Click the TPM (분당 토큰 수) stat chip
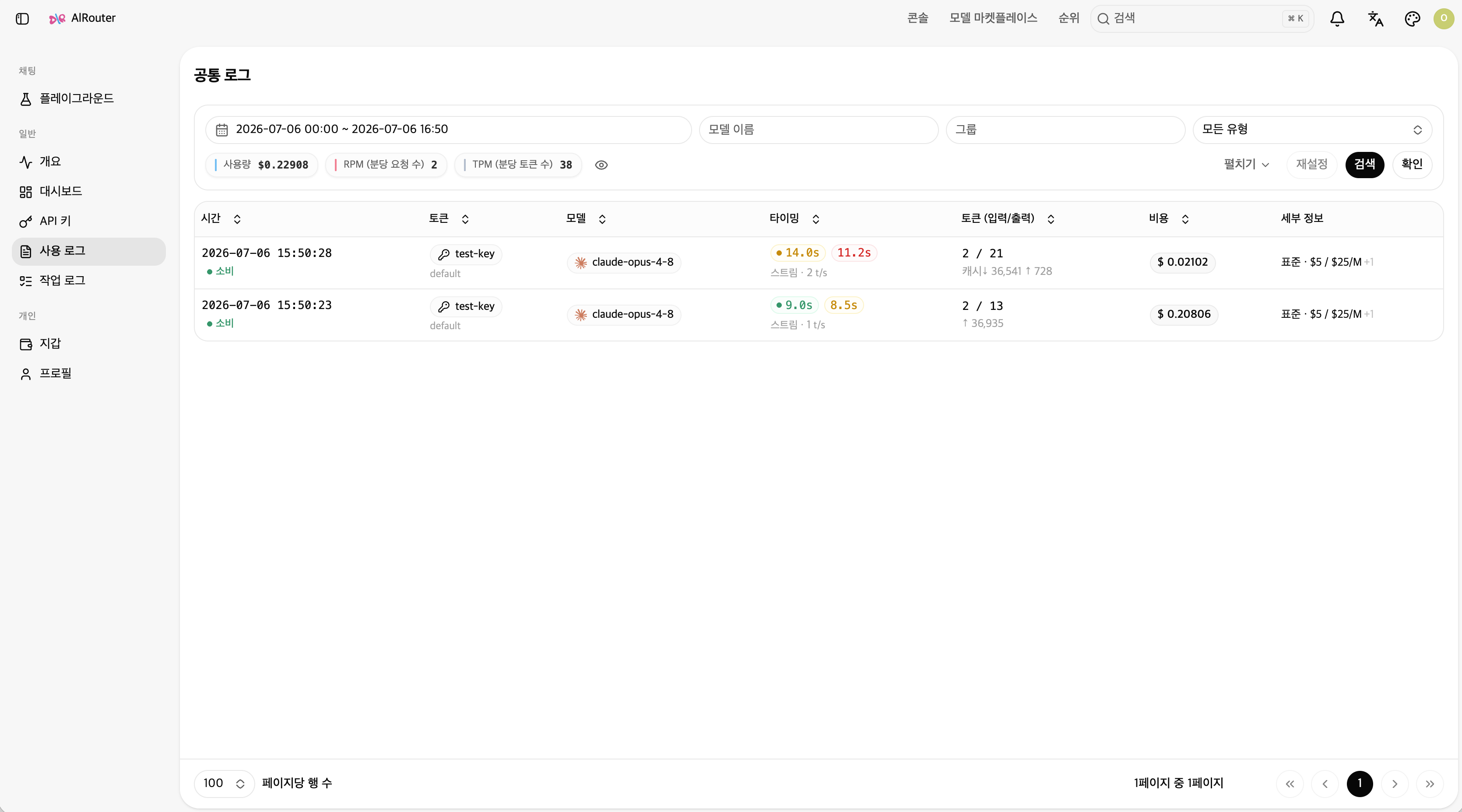This screenshot has height=812, width=1462. click(517, 165)
